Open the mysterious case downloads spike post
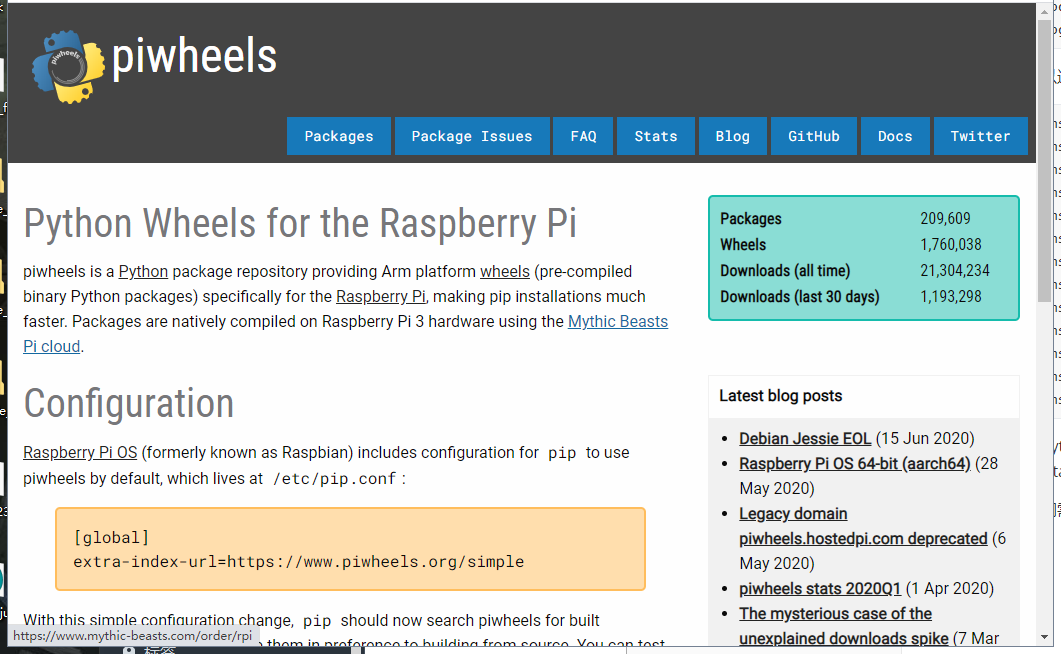The height and width of the screenshot is (654, 1061). 835,614
